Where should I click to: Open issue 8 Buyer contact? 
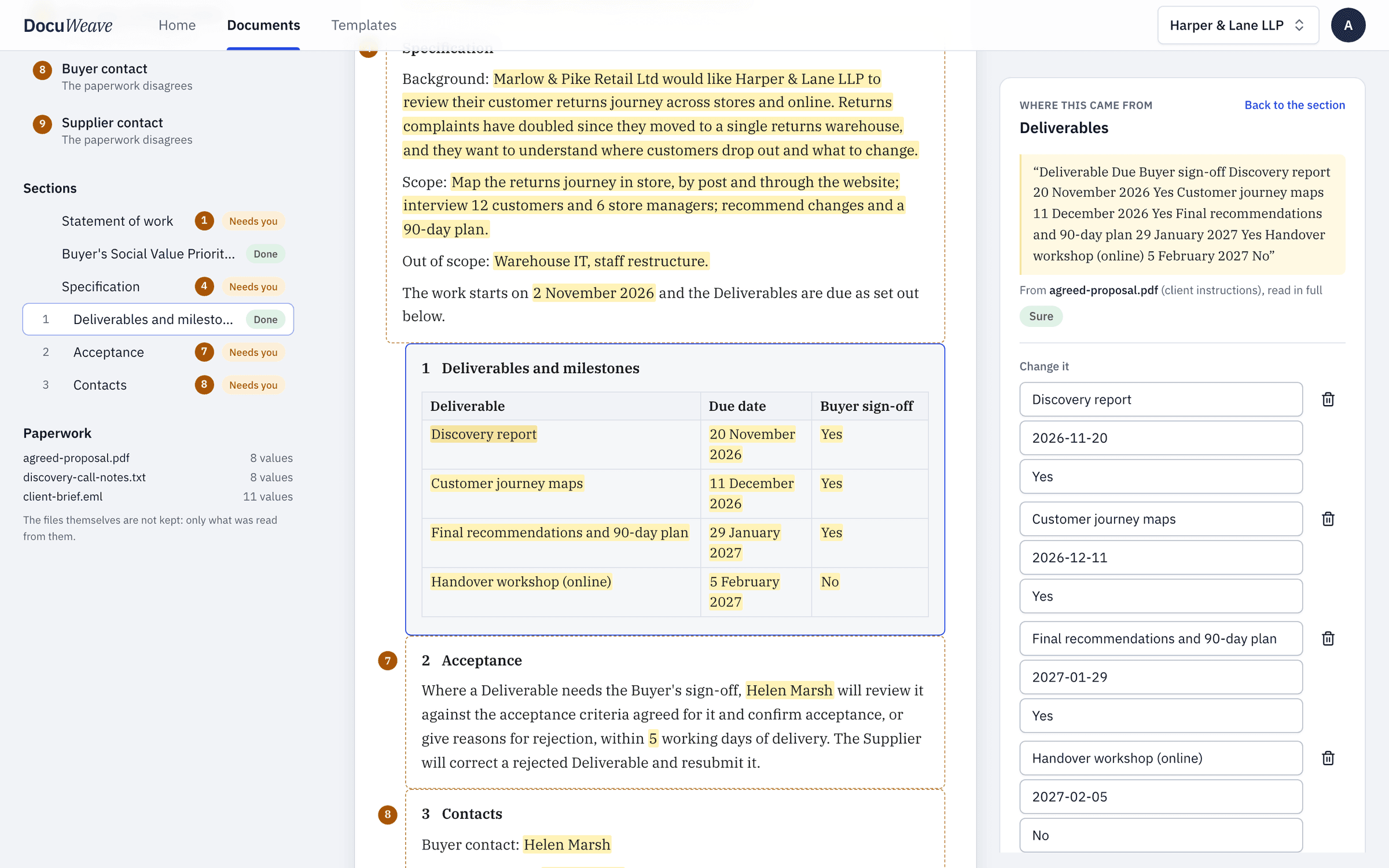pyautogui.click(x=157, y=76)
